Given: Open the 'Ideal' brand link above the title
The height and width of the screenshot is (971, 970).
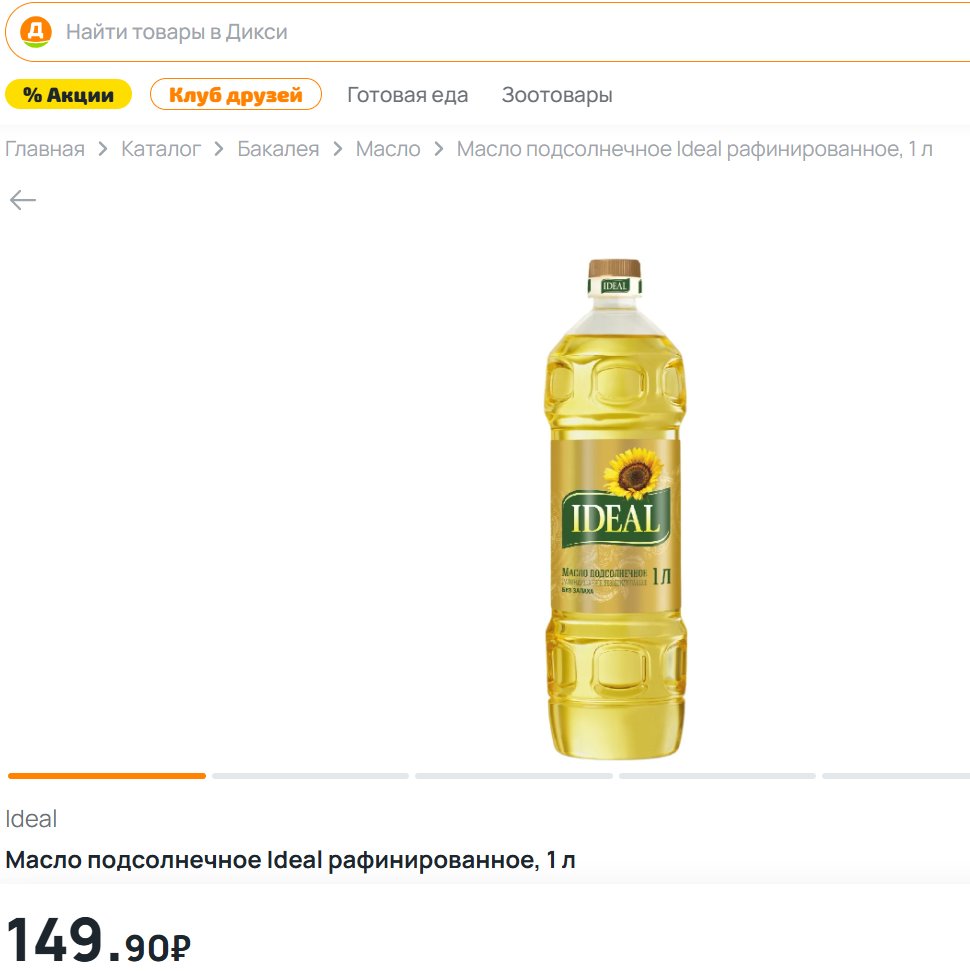Looking at the screenshot, I should point(31,819).
